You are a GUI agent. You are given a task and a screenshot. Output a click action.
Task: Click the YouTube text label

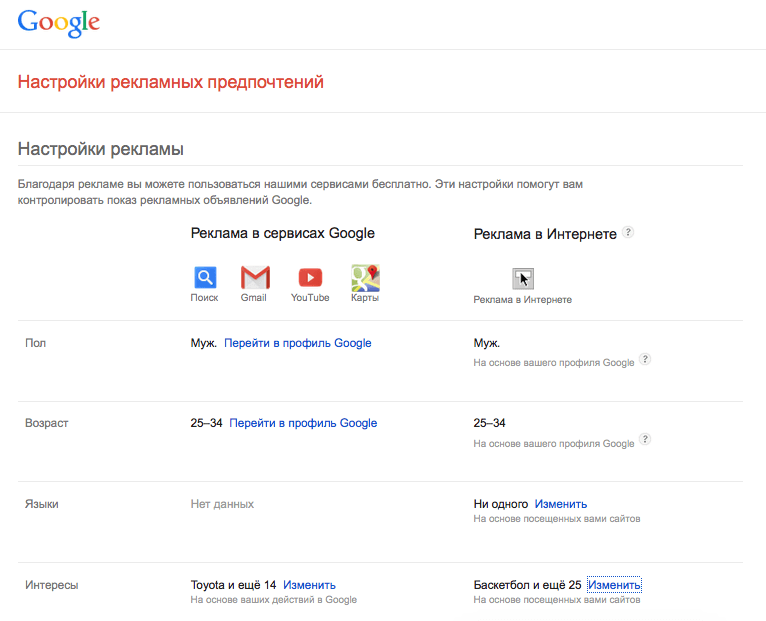[310, 298]
